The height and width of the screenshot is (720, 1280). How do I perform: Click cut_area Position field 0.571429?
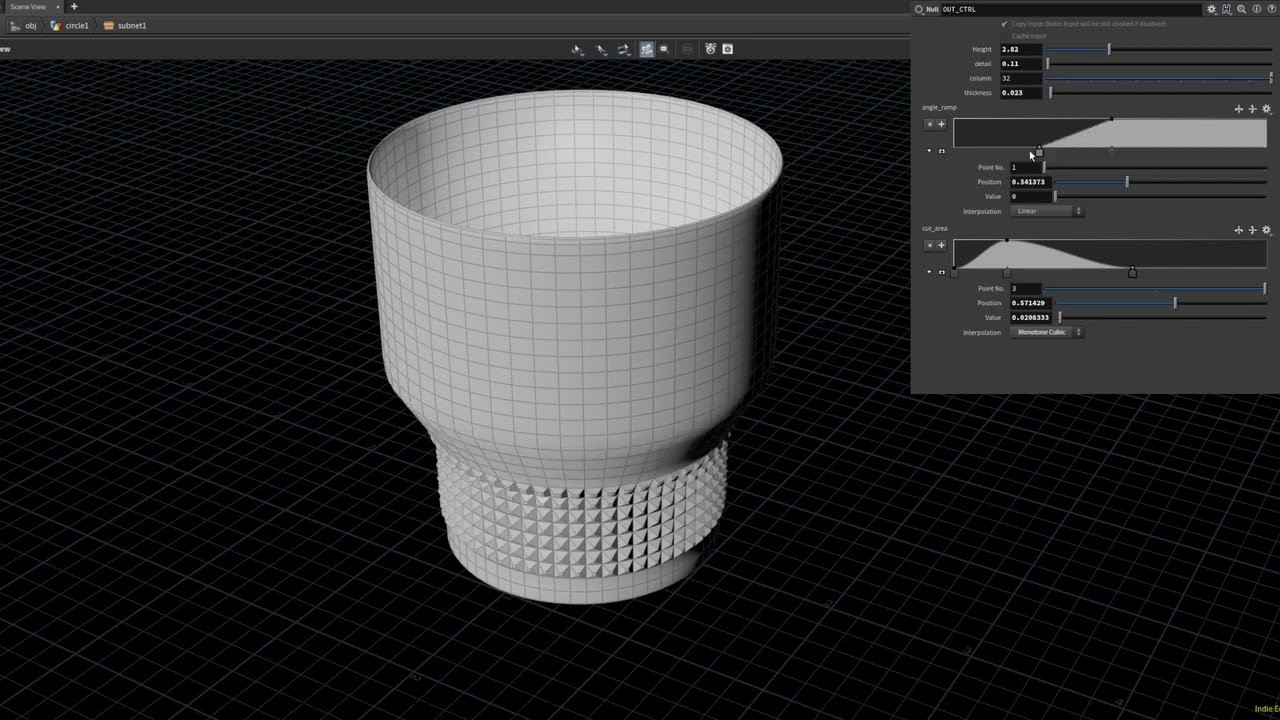(1029, 303)
